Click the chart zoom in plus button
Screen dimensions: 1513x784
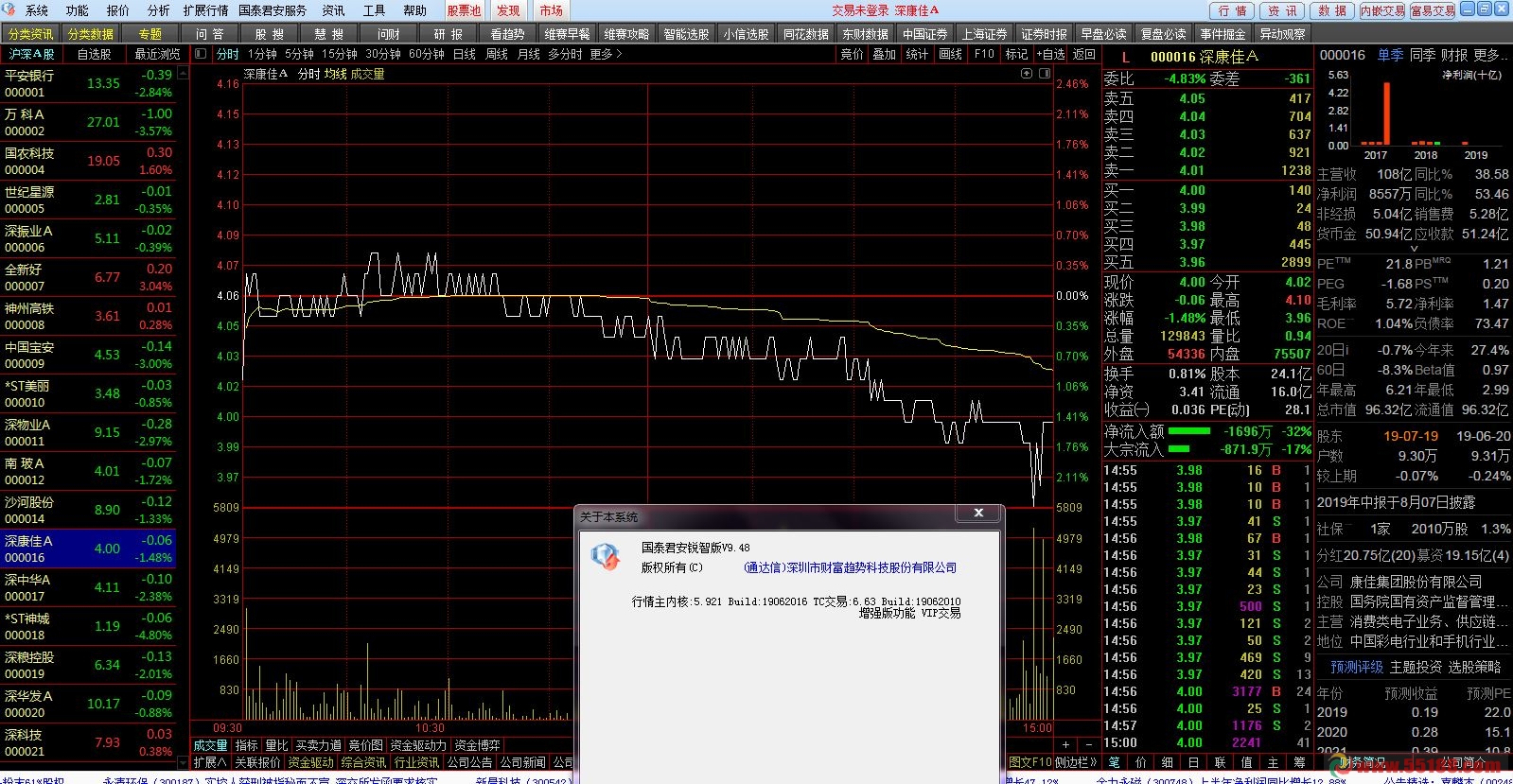(x=1065, y=745)
